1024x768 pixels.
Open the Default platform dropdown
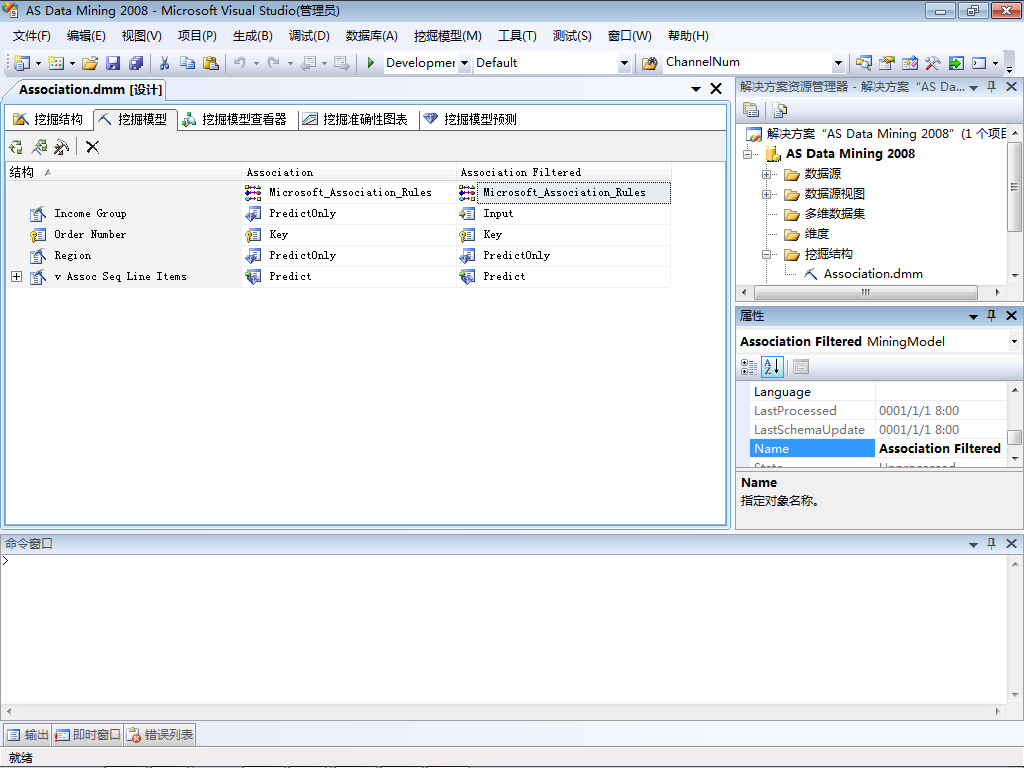point(624,63)
